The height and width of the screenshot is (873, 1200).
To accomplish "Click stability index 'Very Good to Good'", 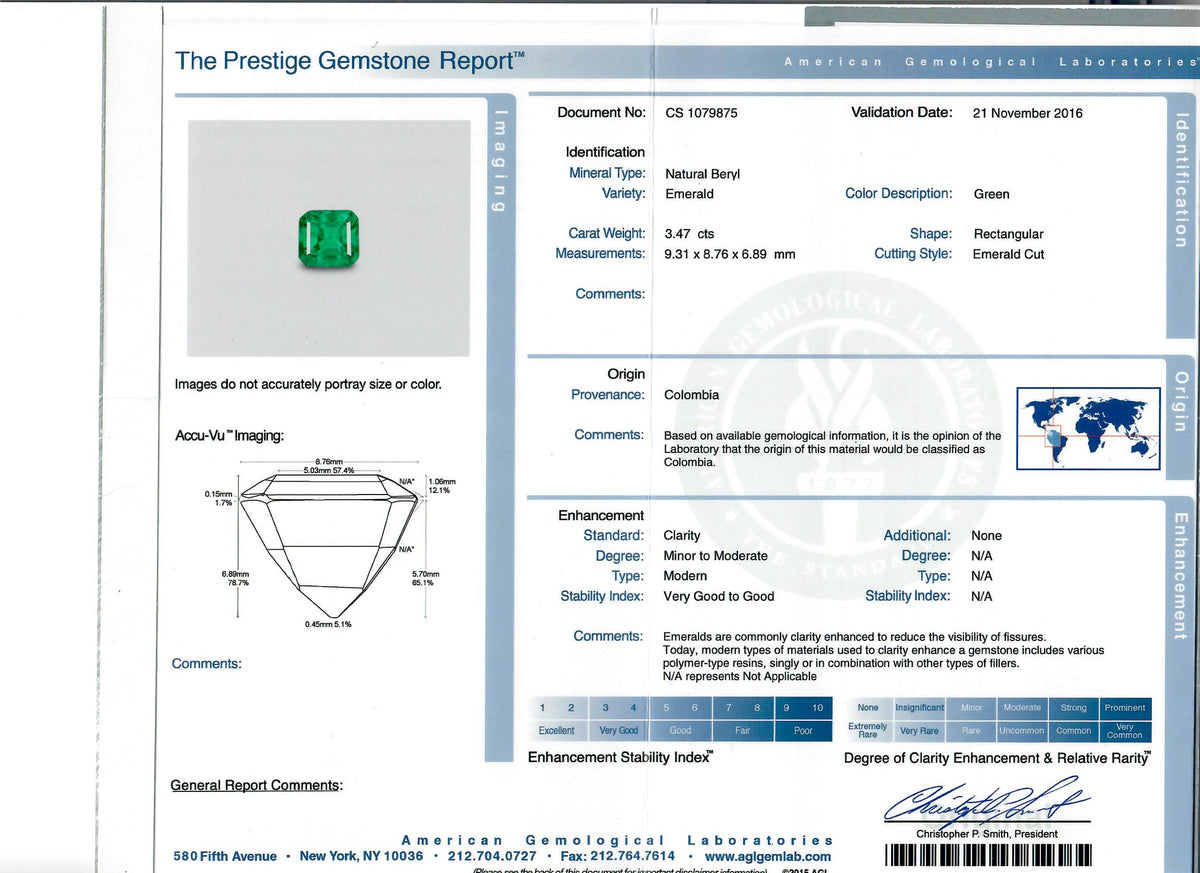I will point(719,596).
